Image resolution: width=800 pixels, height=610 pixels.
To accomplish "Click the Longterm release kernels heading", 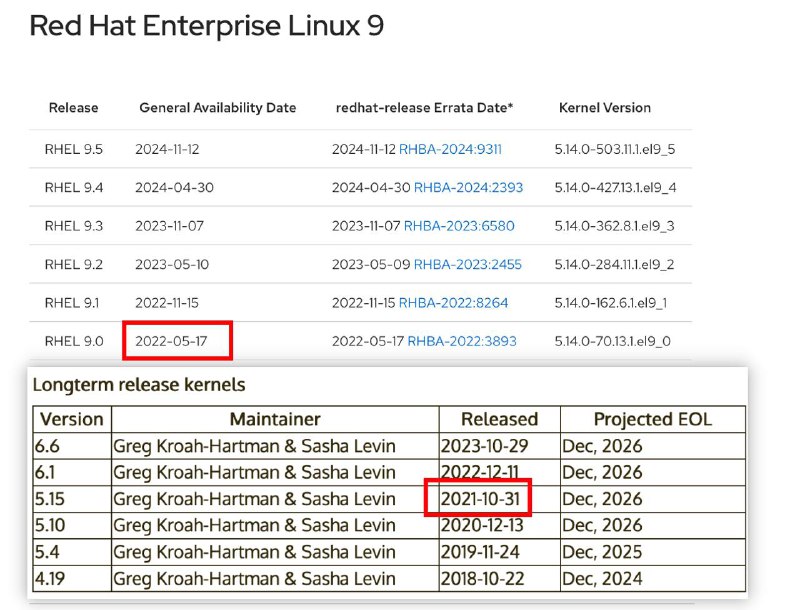I will (x=138, y=384).
